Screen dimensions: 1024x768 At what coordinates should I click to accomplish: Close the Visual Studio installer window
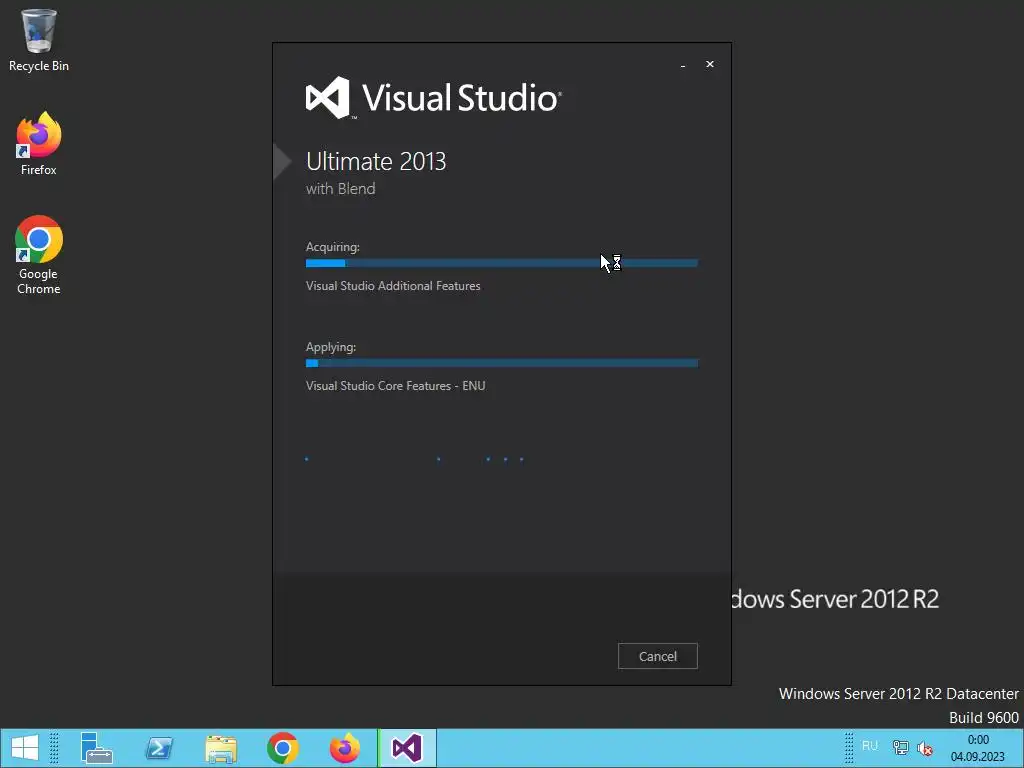pyautogui.click(x=710, y=64)
